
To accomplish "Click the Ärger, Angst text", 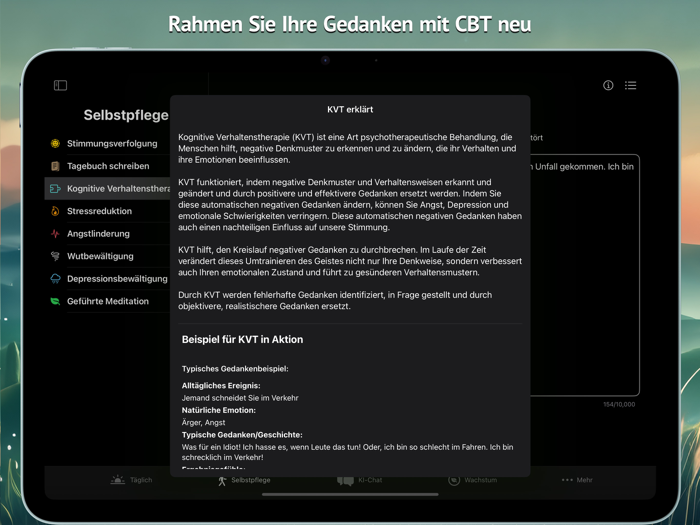I will pyautogui.click(x=203, y=422).
